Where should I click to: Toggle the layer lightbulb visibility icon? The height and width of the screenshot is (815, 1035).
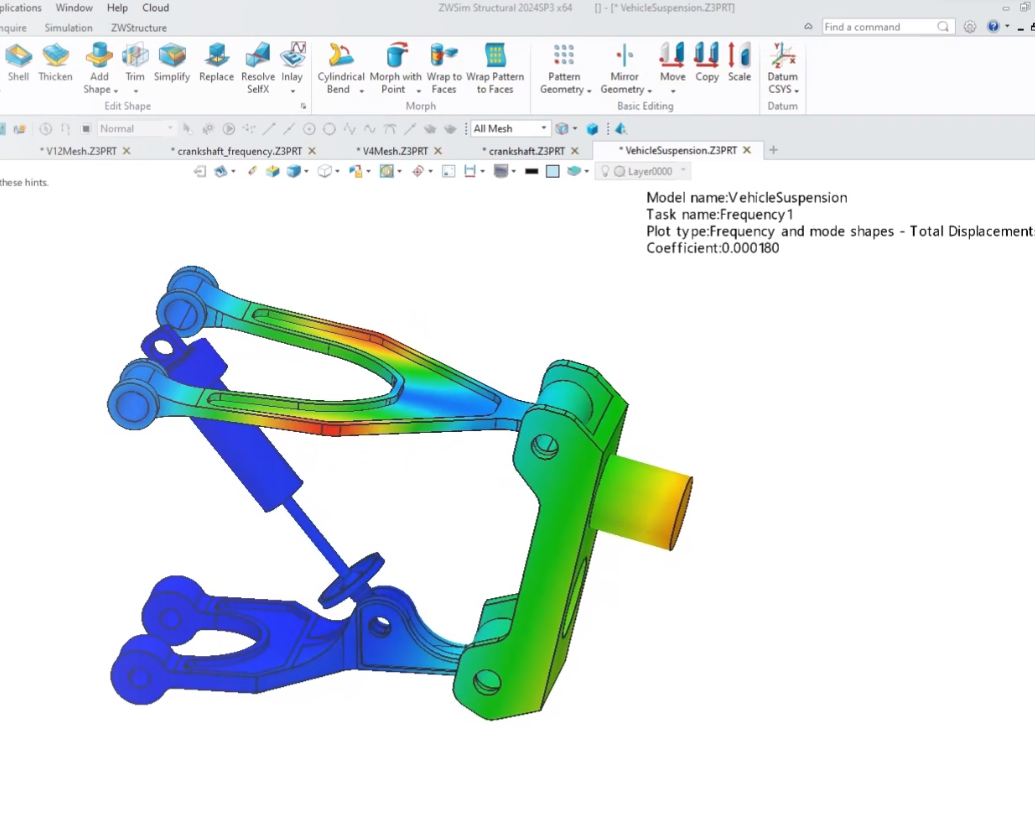pyautogui.click(x=605, y=172)
